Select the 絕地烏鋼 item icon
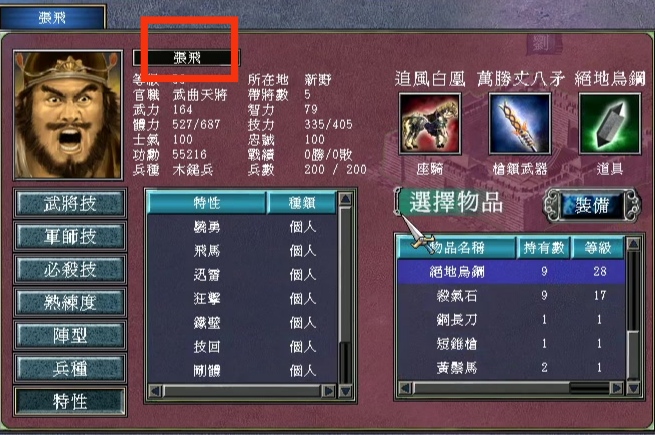Viewport: 655px width, 435px height. click(x=609, y=124)
